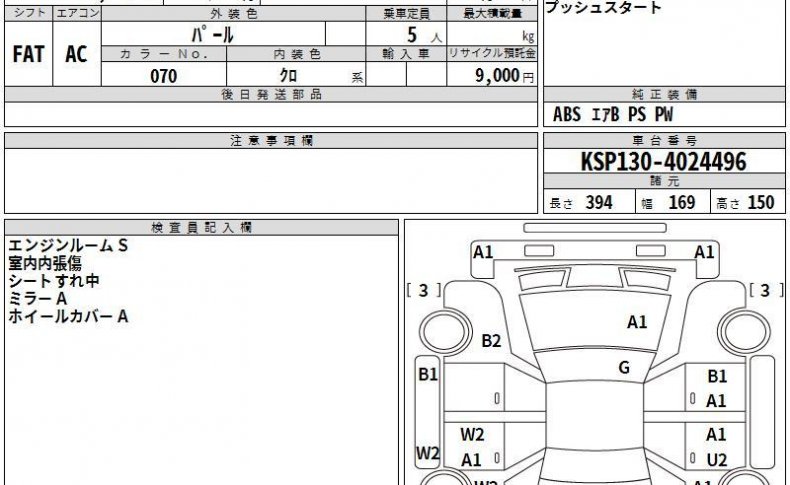Click the G mark on the windshield diagram
Screen dimensions: 790x485
[x=624, y=368]
